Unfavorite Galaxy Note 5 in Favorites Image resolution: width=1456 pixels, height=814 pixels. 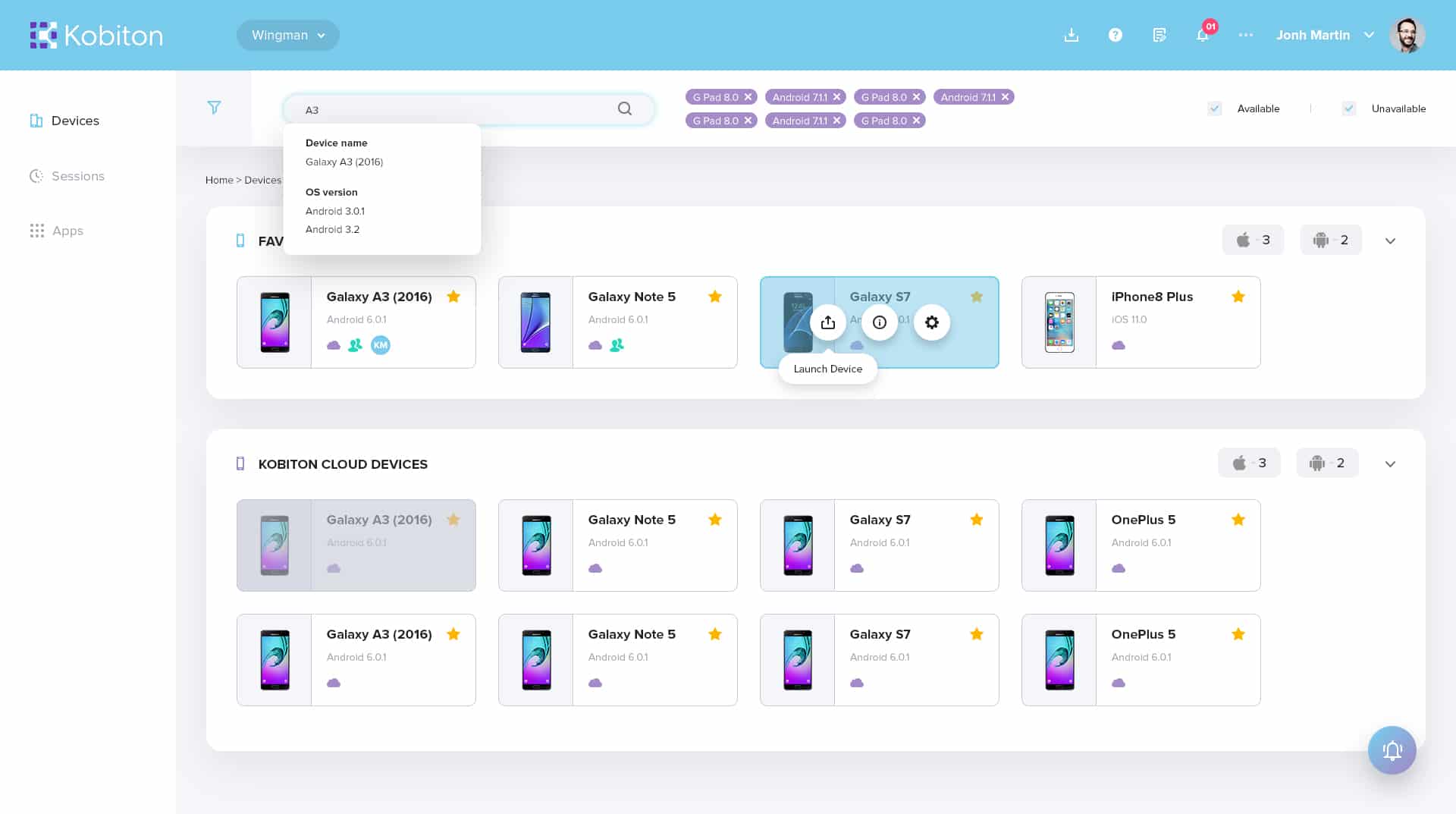715,297
